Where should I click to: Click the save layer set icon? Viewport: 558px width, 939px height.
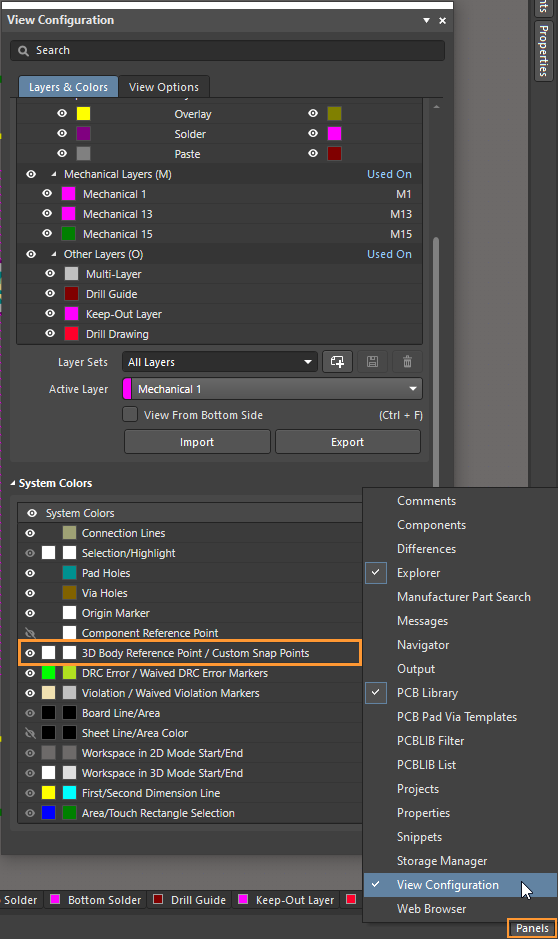tap(372, 362)
